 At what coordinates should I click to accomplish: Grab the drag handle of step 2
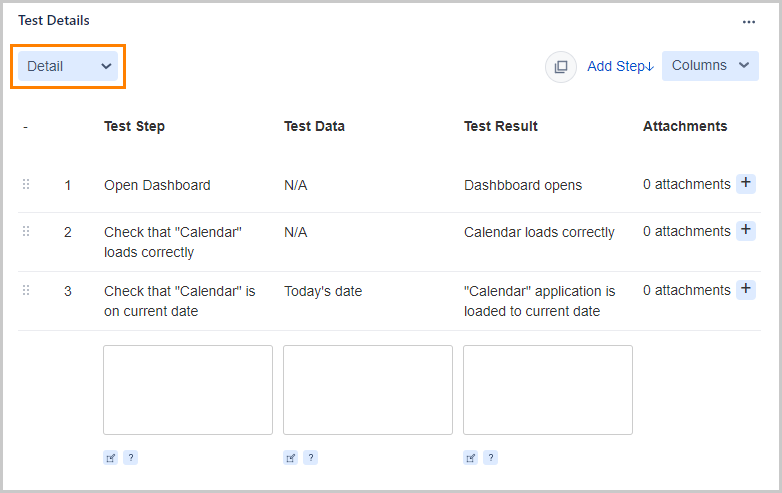click(x=26, y=231)
